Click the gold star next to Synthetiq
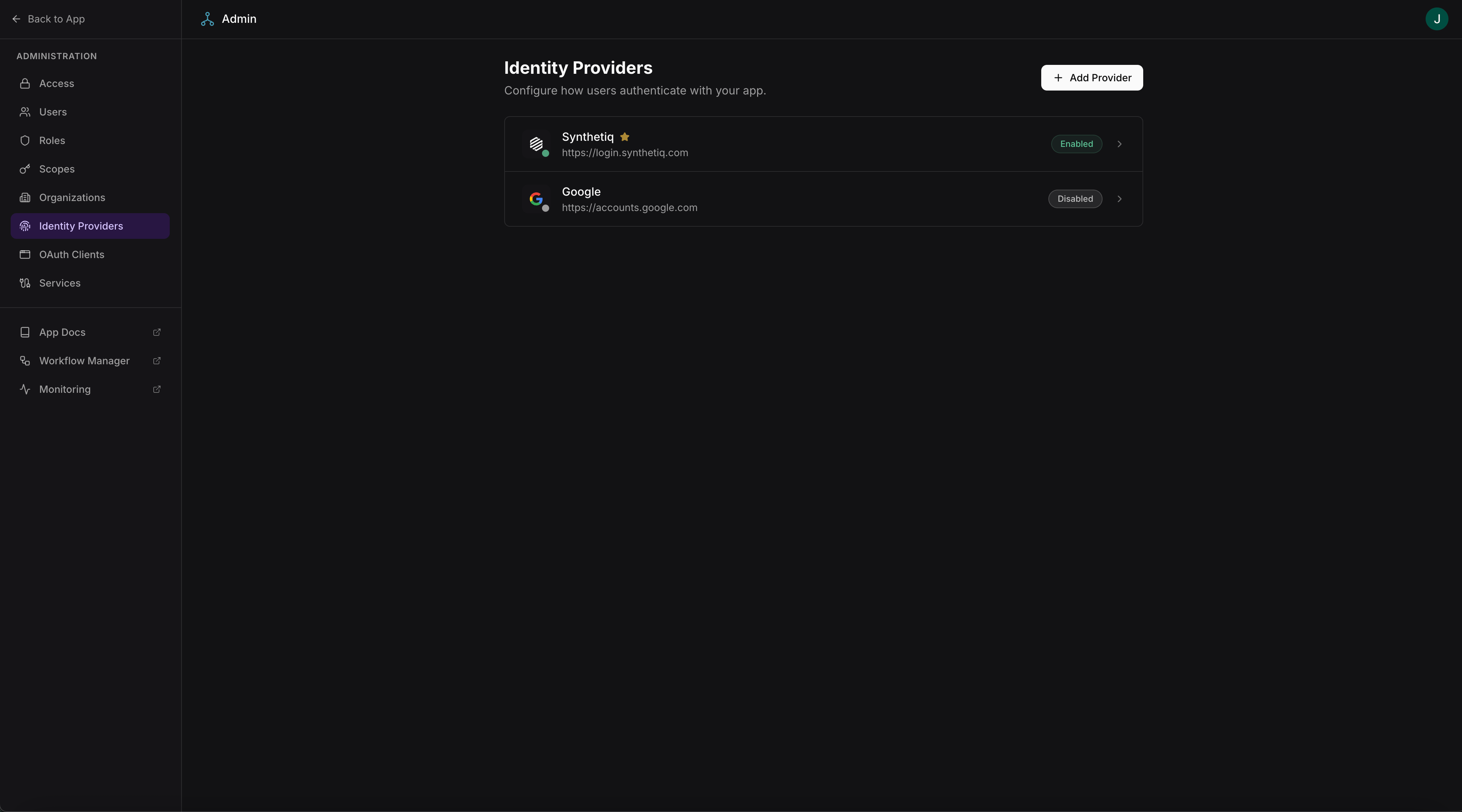 click(x=625, y=137)
